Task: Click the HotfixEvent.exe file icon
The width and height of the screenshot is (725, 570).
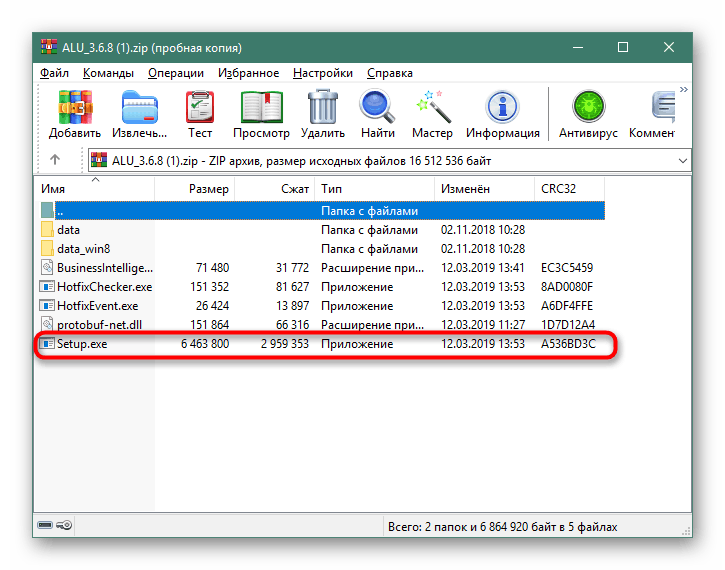Action: tap(47, 306)
